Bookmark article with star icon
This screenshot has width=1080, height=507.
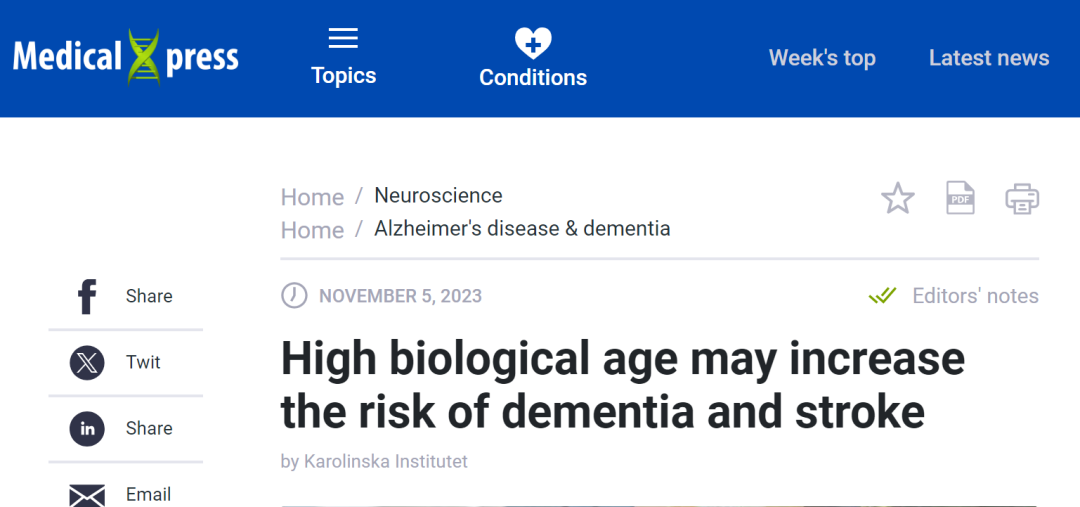click(x=897, y=198)
